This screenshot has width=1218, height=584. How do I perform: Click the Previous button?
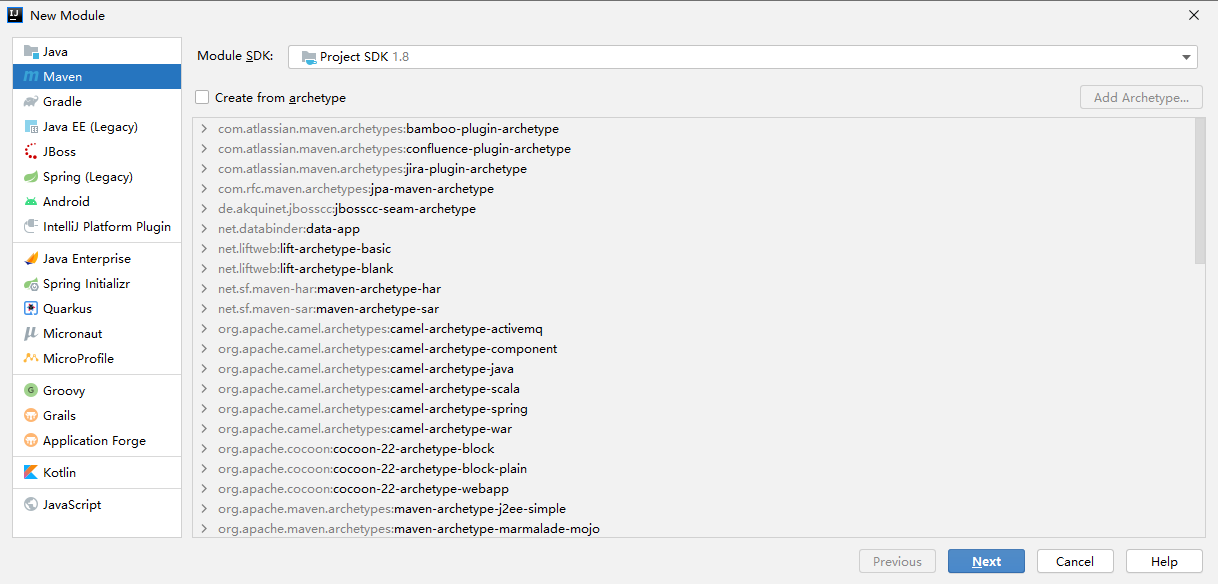[897, 561]
